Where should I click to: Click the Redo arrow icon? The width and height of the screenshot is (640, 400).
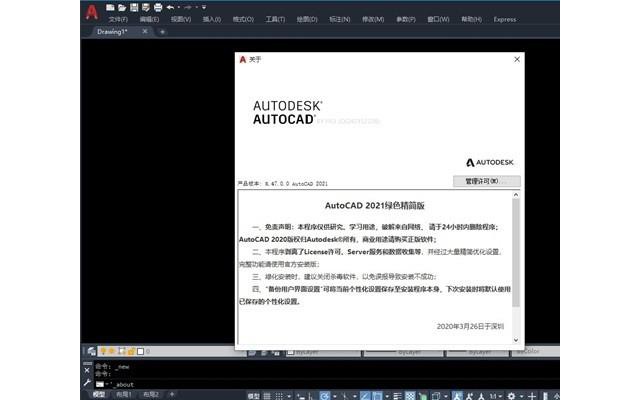coord(187,7)
